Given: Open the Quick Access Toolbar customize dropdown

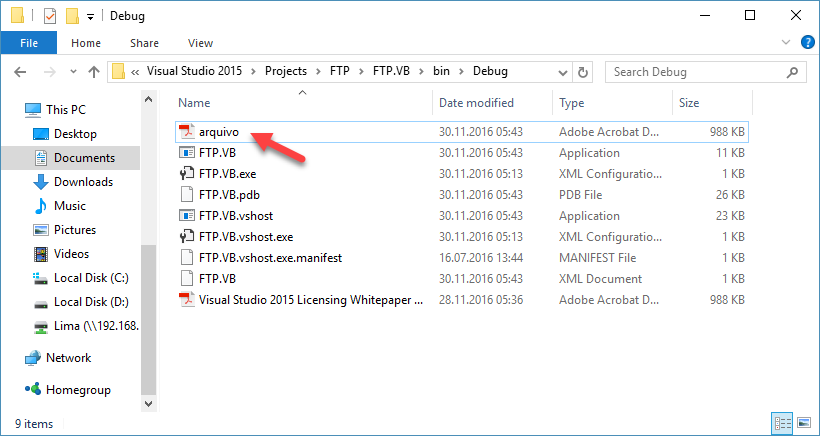Looking at the screenshot, I should click(90, 17).
